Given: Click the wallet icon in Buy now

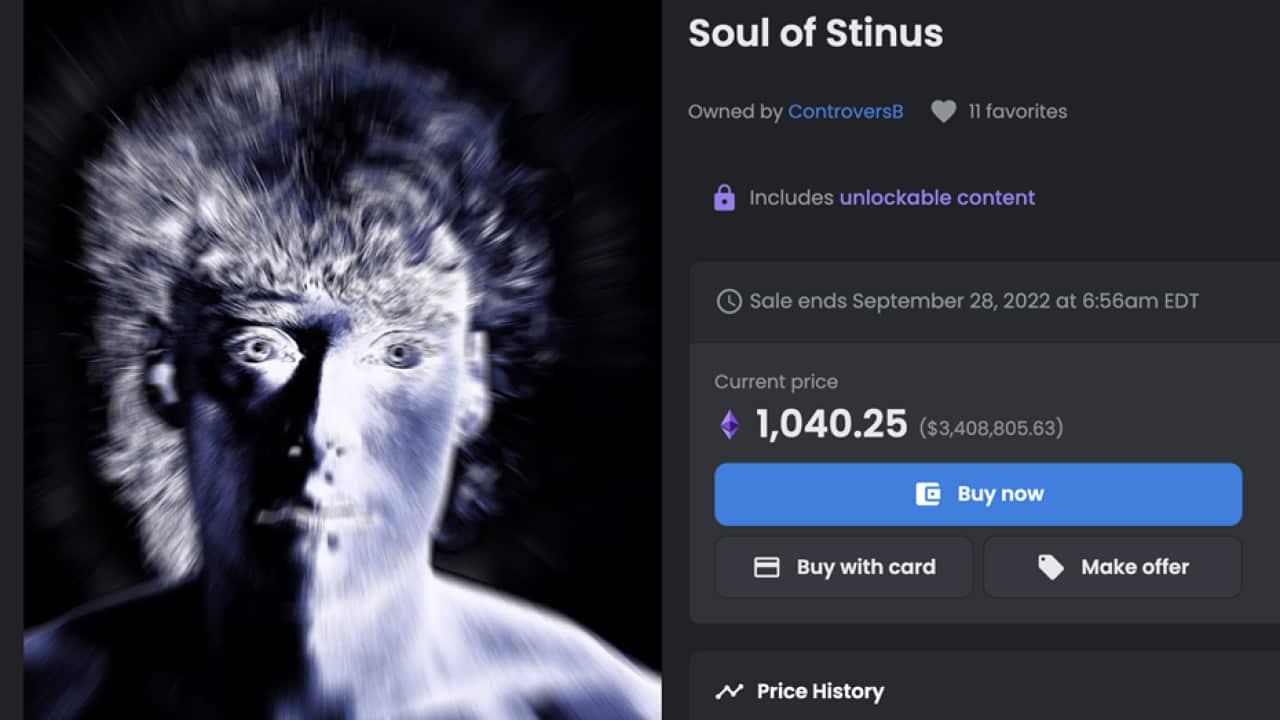Looking at the screenshot, I should 928,494.
